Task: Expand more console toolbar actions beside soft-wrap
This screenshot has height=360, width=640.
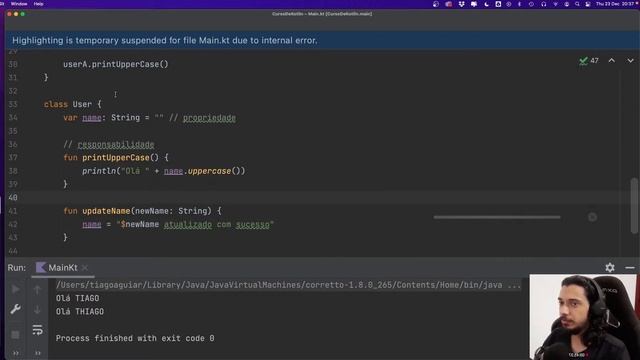Action: point(38,353)
